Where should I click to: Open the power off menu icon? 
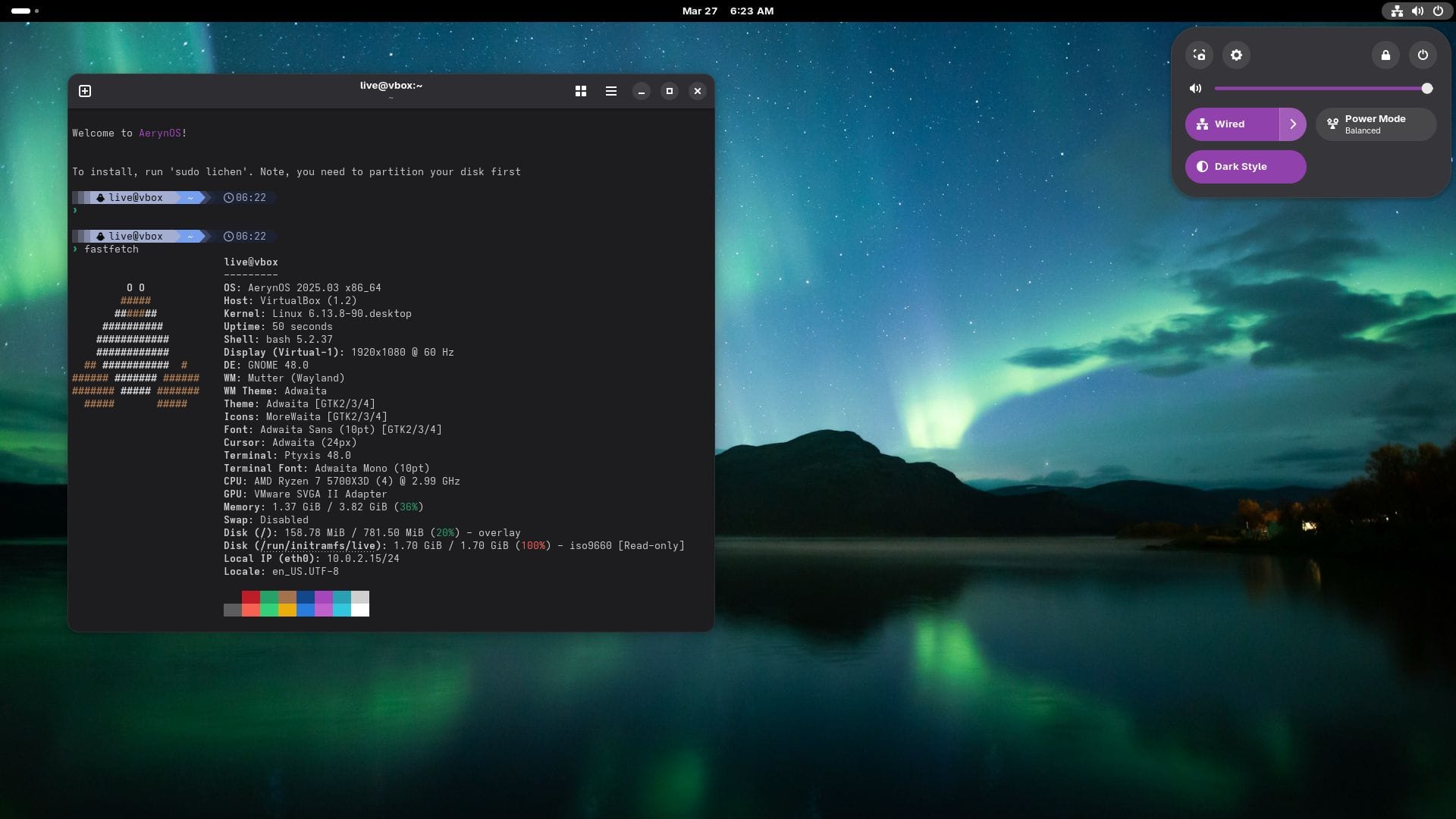(x=1422, y=55)
